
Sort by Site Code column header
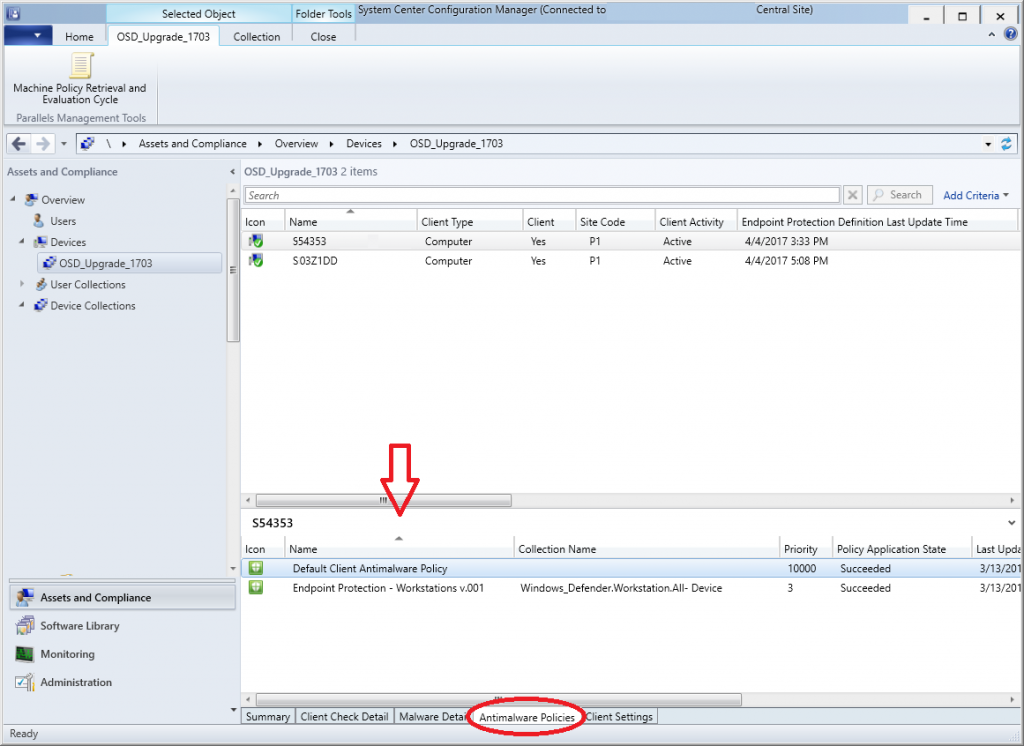(615, 221)
